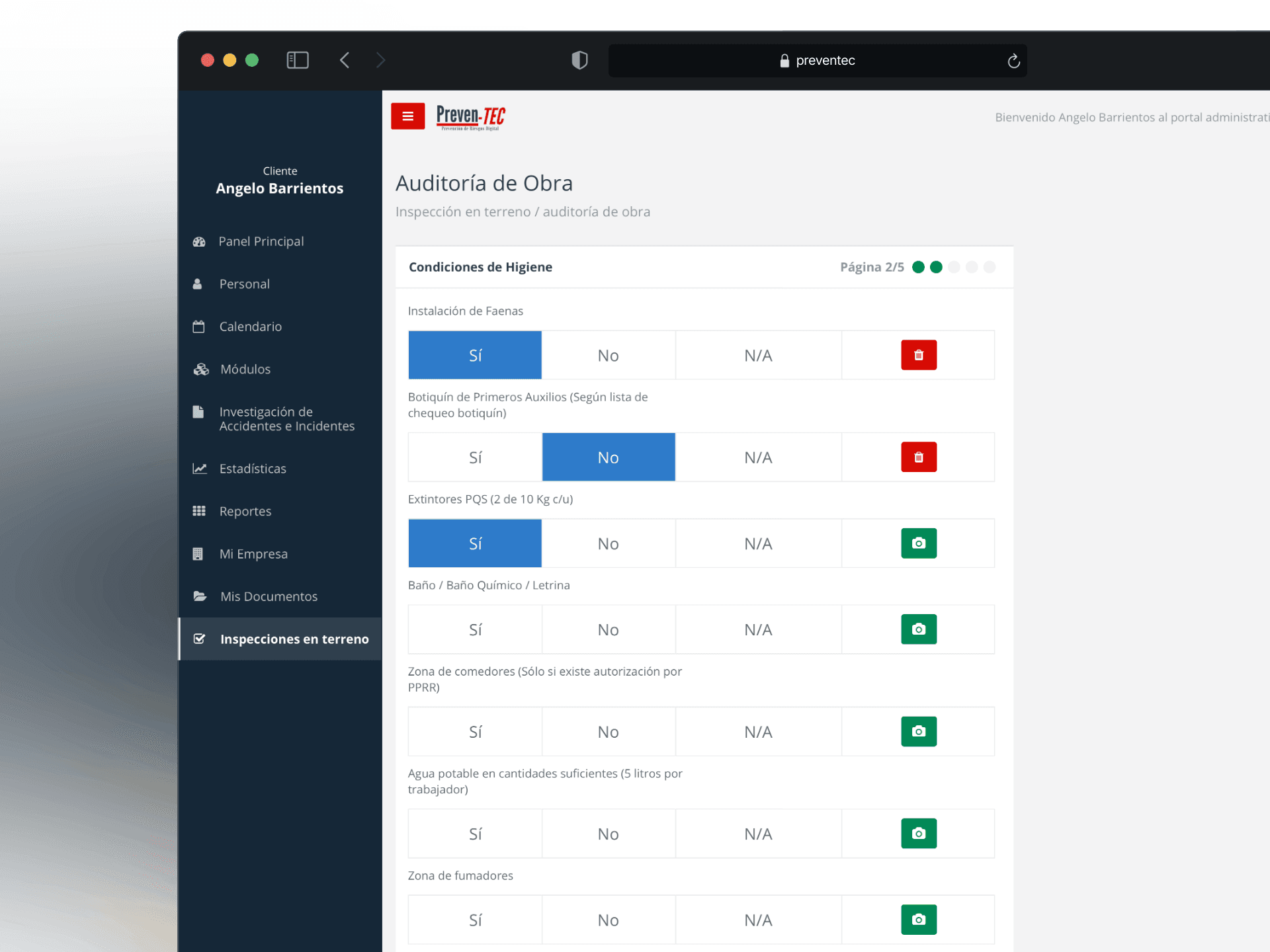Viewport: 1270px width, 952px height.
Task: Select Sí for Instalación de Faenas
Action: [475, 355]
